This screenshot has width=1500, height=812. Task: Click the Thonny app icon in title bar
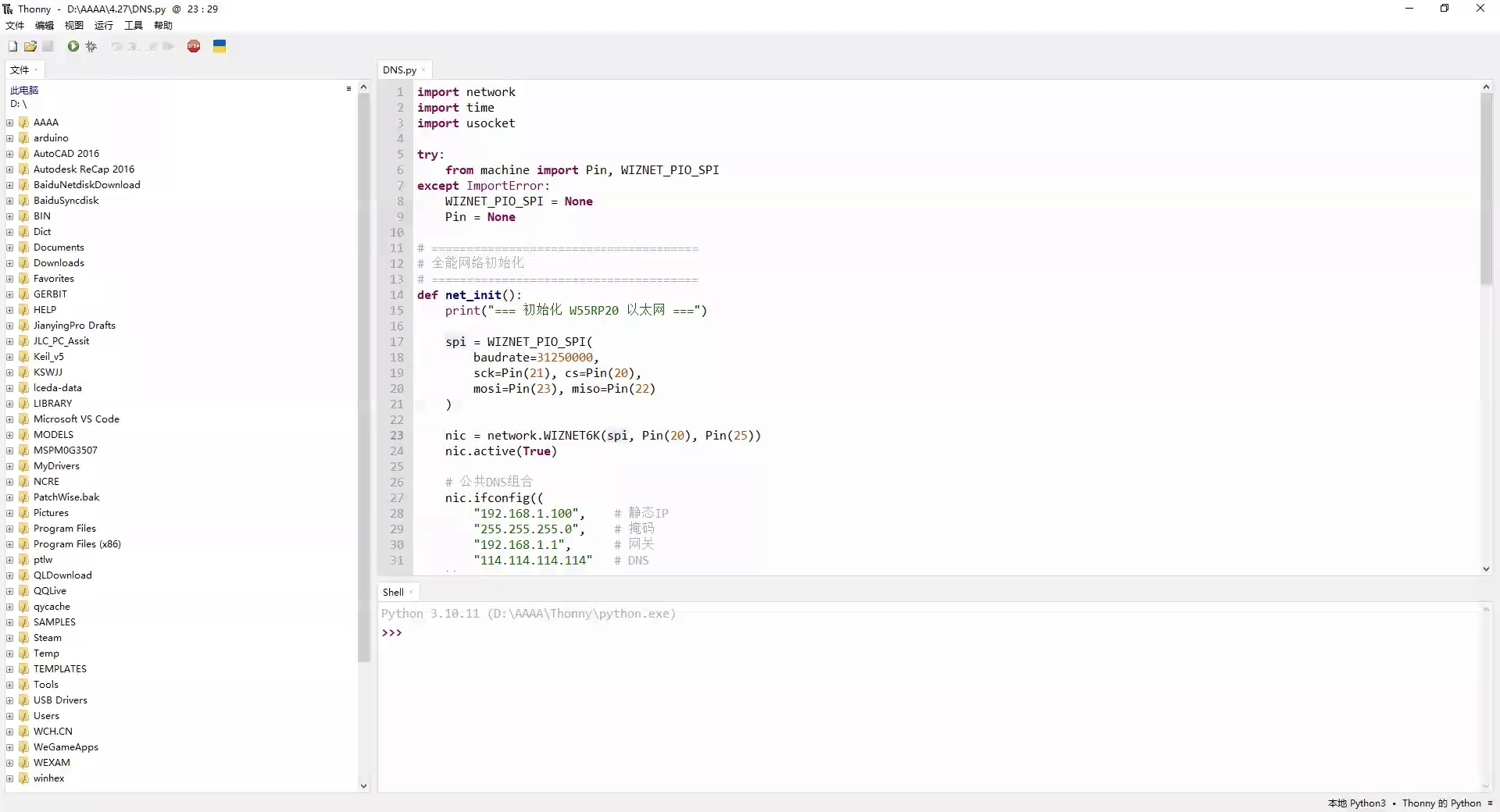(8, 9)
